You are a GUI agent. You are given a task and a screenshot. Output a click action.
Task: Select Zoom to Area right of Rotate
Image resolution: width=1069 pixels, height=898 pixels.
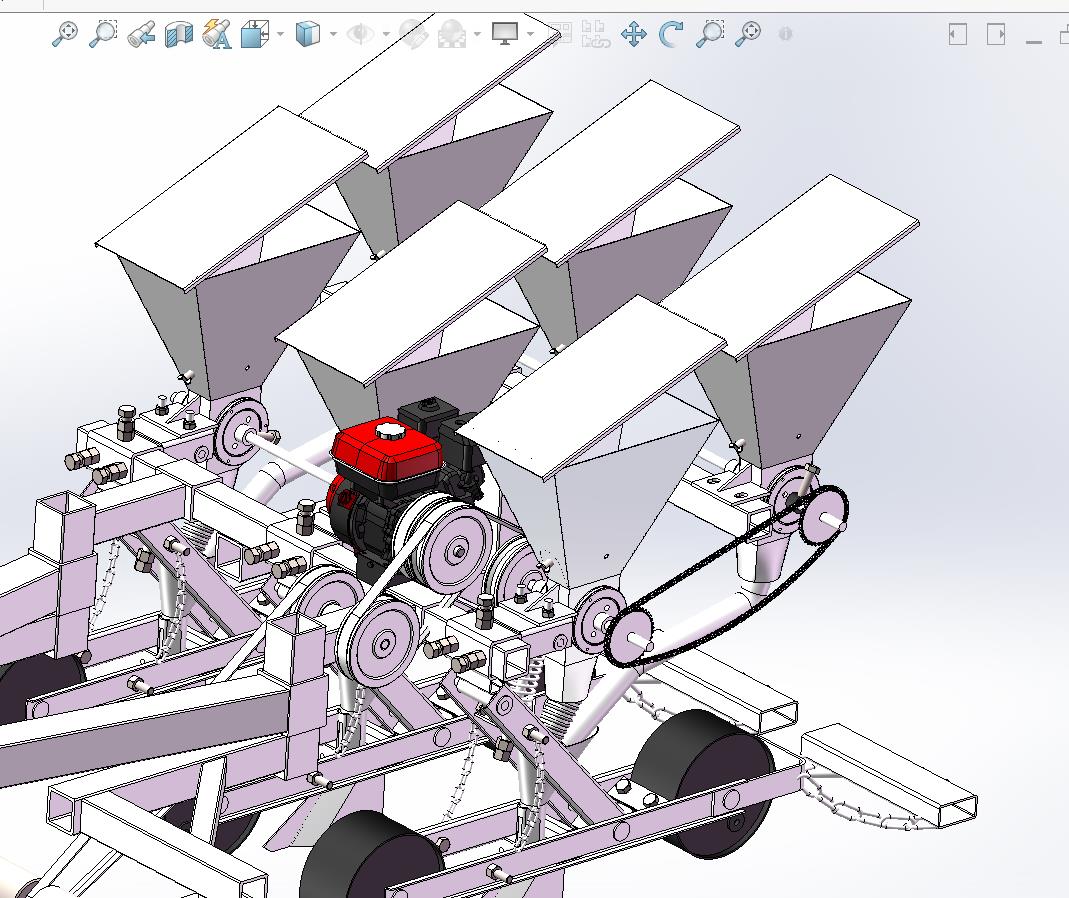tap(710, 33)
